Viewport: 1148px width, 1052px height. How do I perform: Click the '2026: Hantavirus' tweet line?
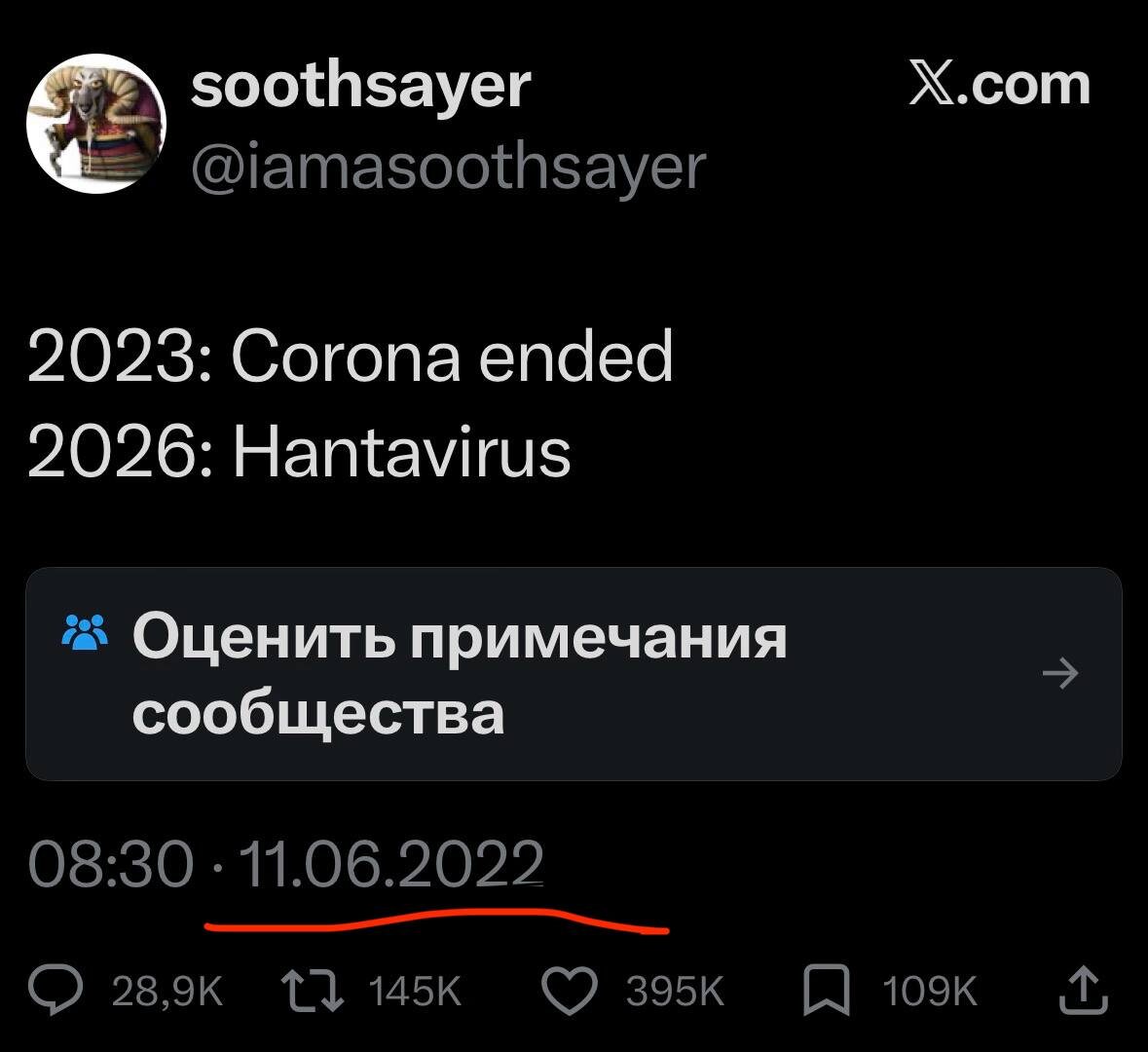(x=299, y=451)
